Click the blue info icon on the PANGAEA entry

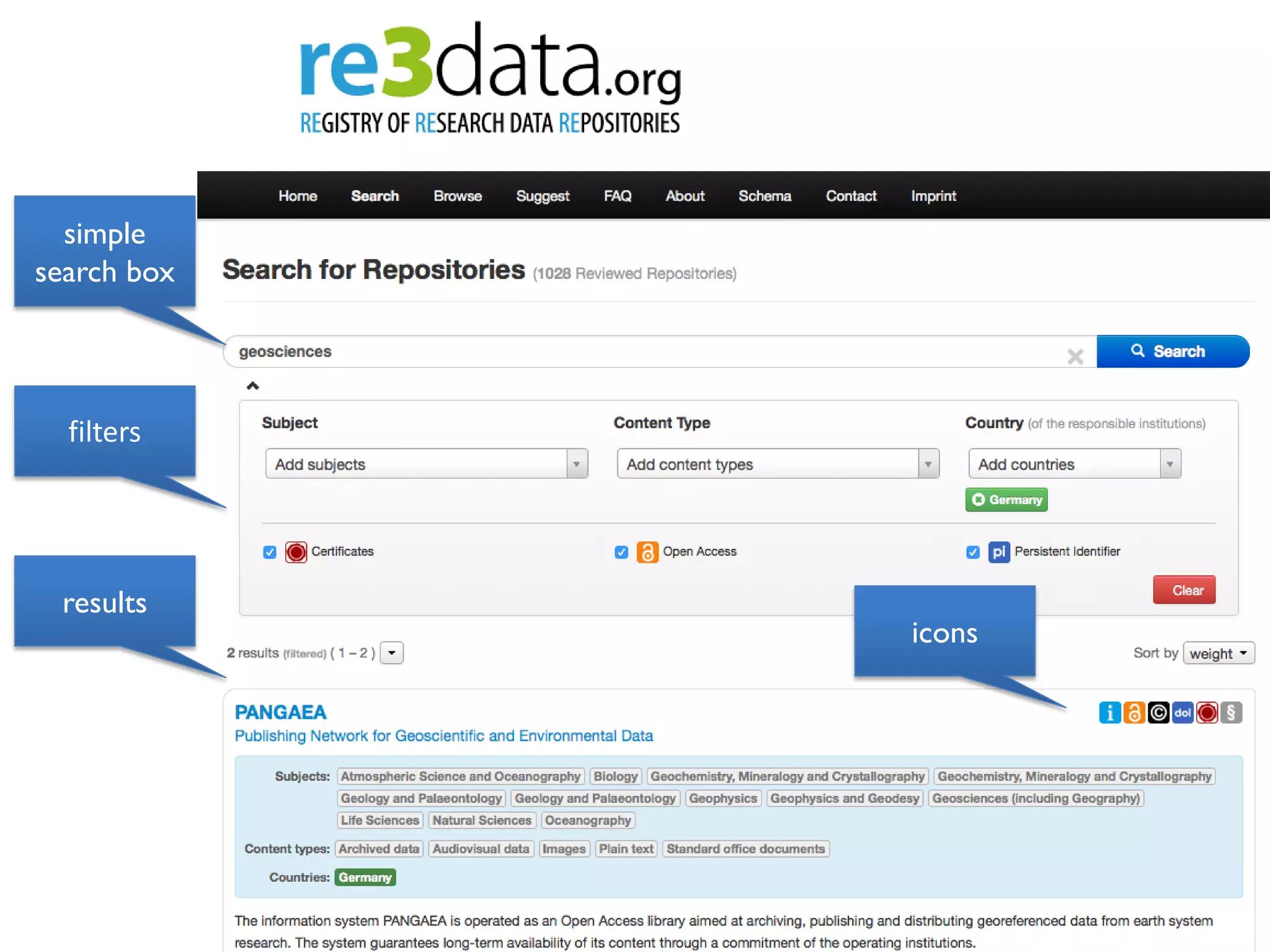(x=1109, y=713)
